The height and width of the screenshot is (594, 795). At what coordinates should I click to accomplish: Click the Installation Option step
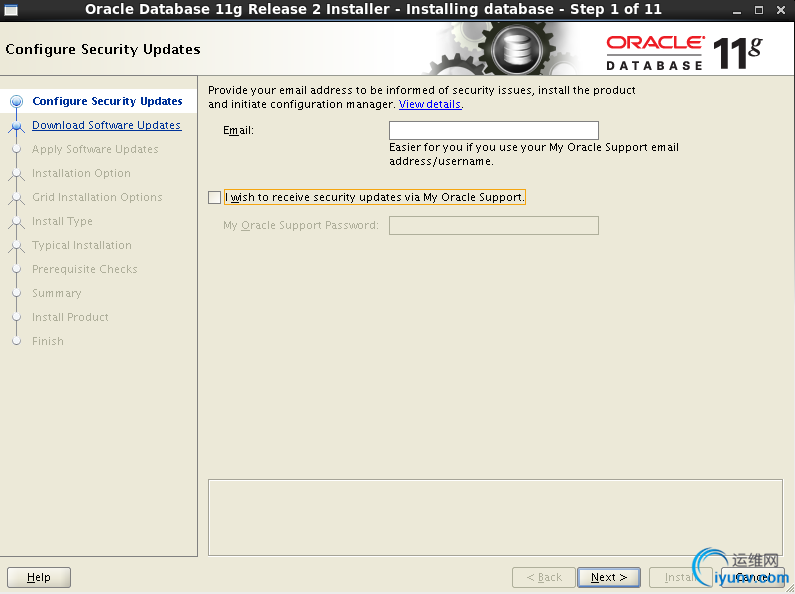tap(81, 173)
